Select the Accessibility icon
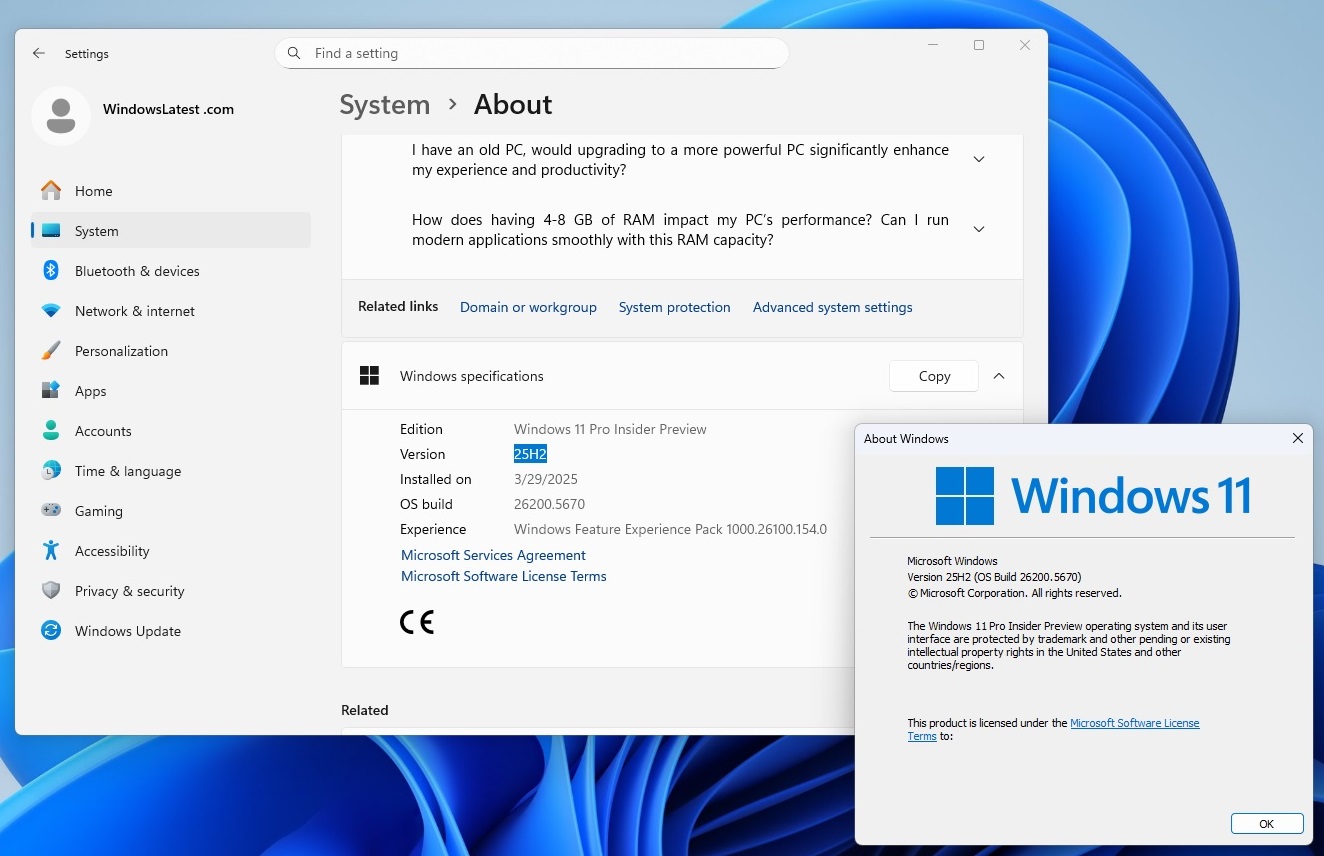This screenshot has width=1324, height=856. coord(50,551)
